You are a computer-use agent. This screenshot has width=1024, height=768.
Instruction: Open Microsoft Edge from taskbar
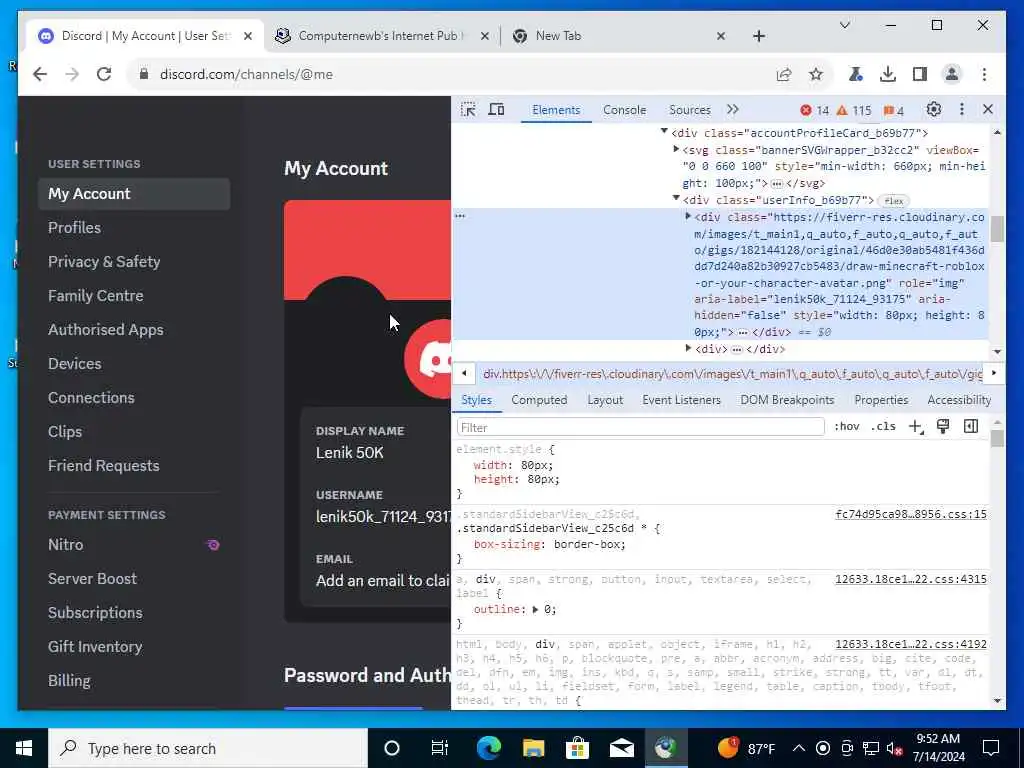[488, 748]
